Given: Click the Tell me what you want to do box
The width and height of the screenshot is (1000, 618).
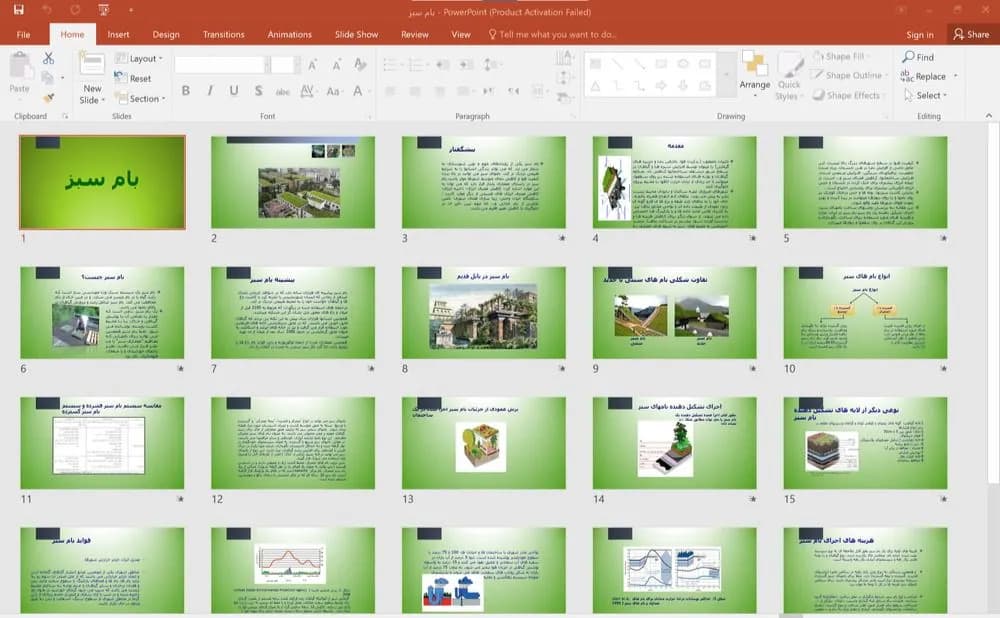Looking at the screenshot, I should 552,34.
